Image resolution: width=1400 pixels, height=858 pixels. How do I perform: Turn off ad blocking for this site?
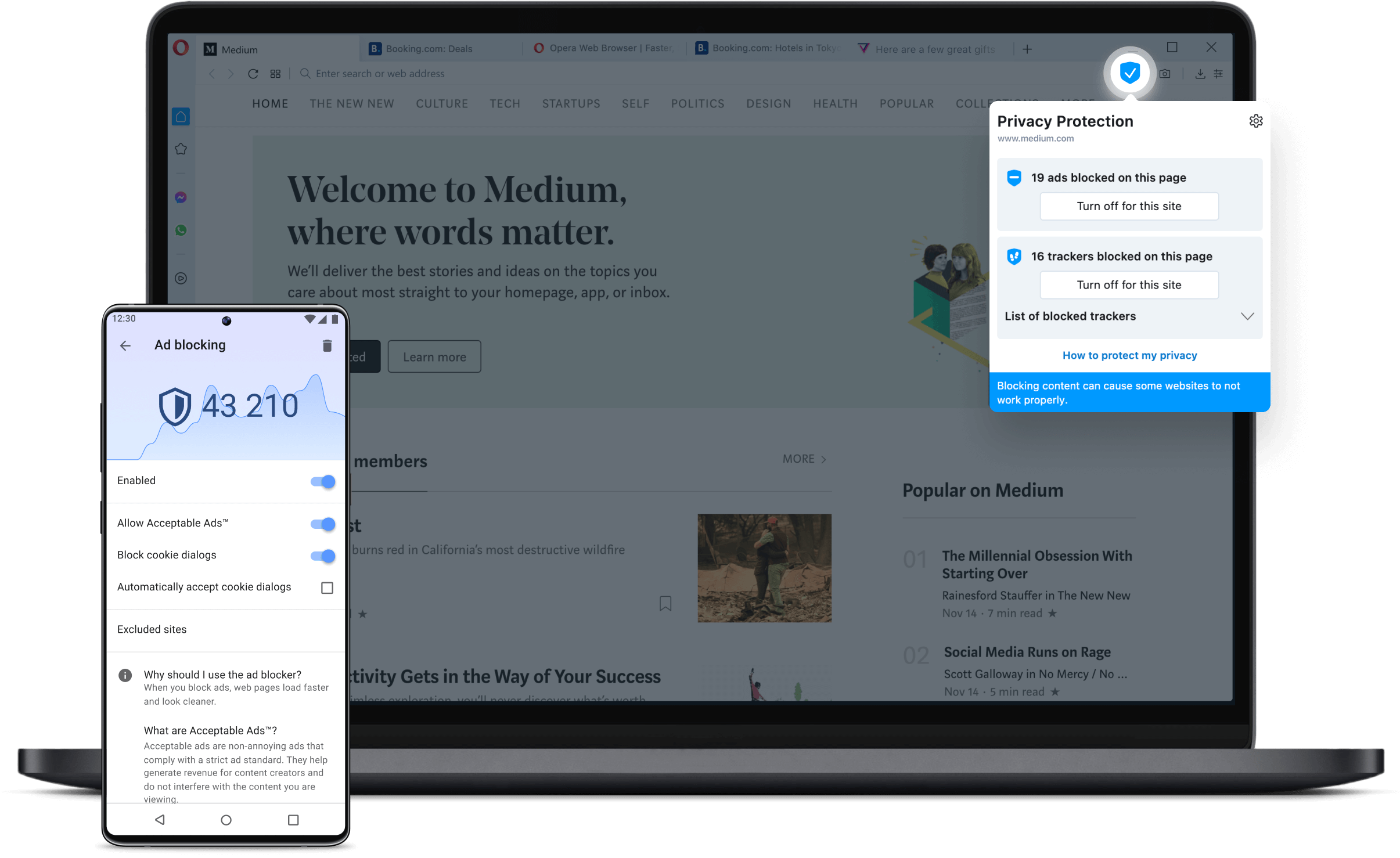click(1128, 206)
